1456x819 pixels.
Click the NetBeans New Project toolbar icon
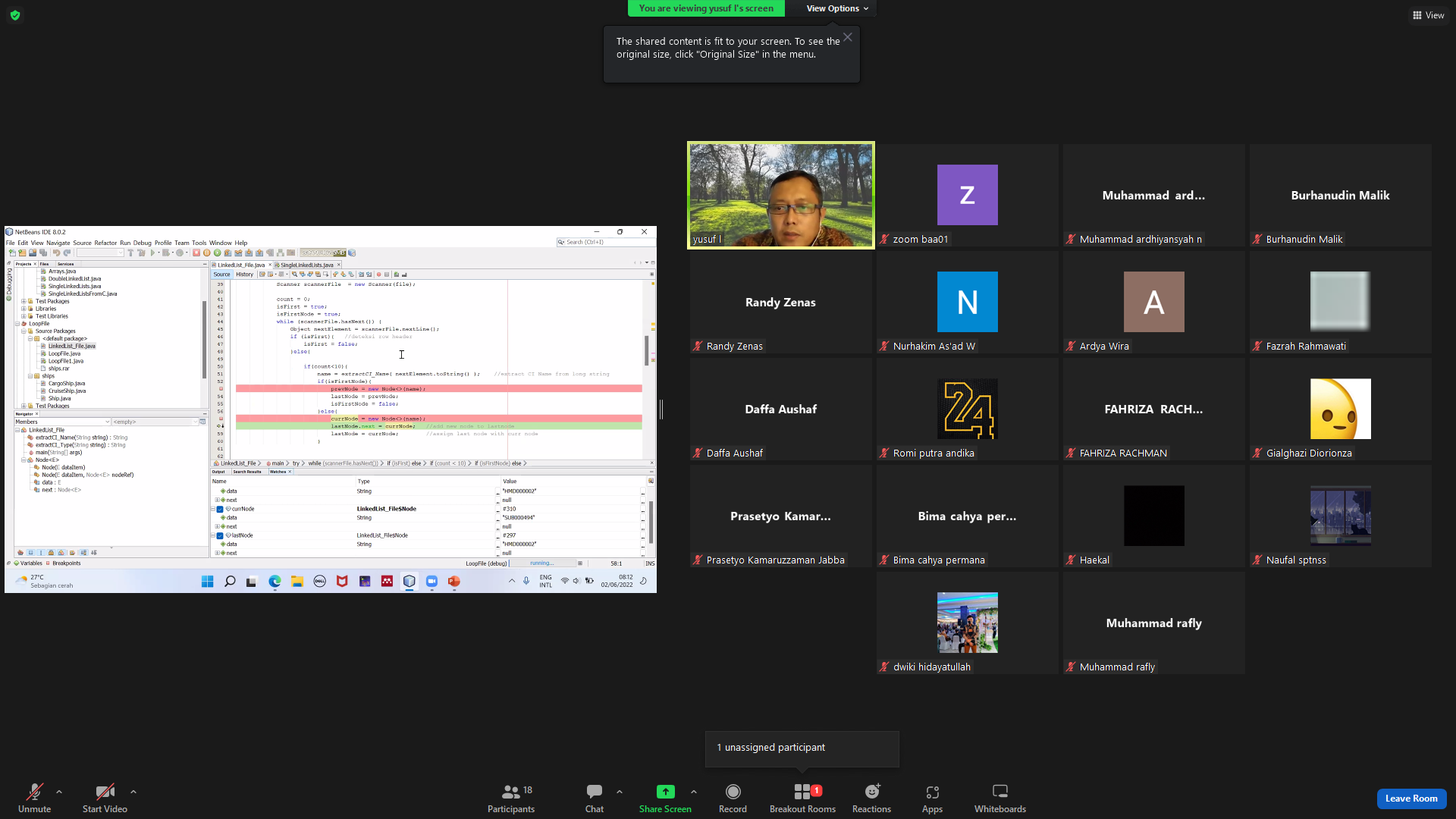tap(22, 253)
